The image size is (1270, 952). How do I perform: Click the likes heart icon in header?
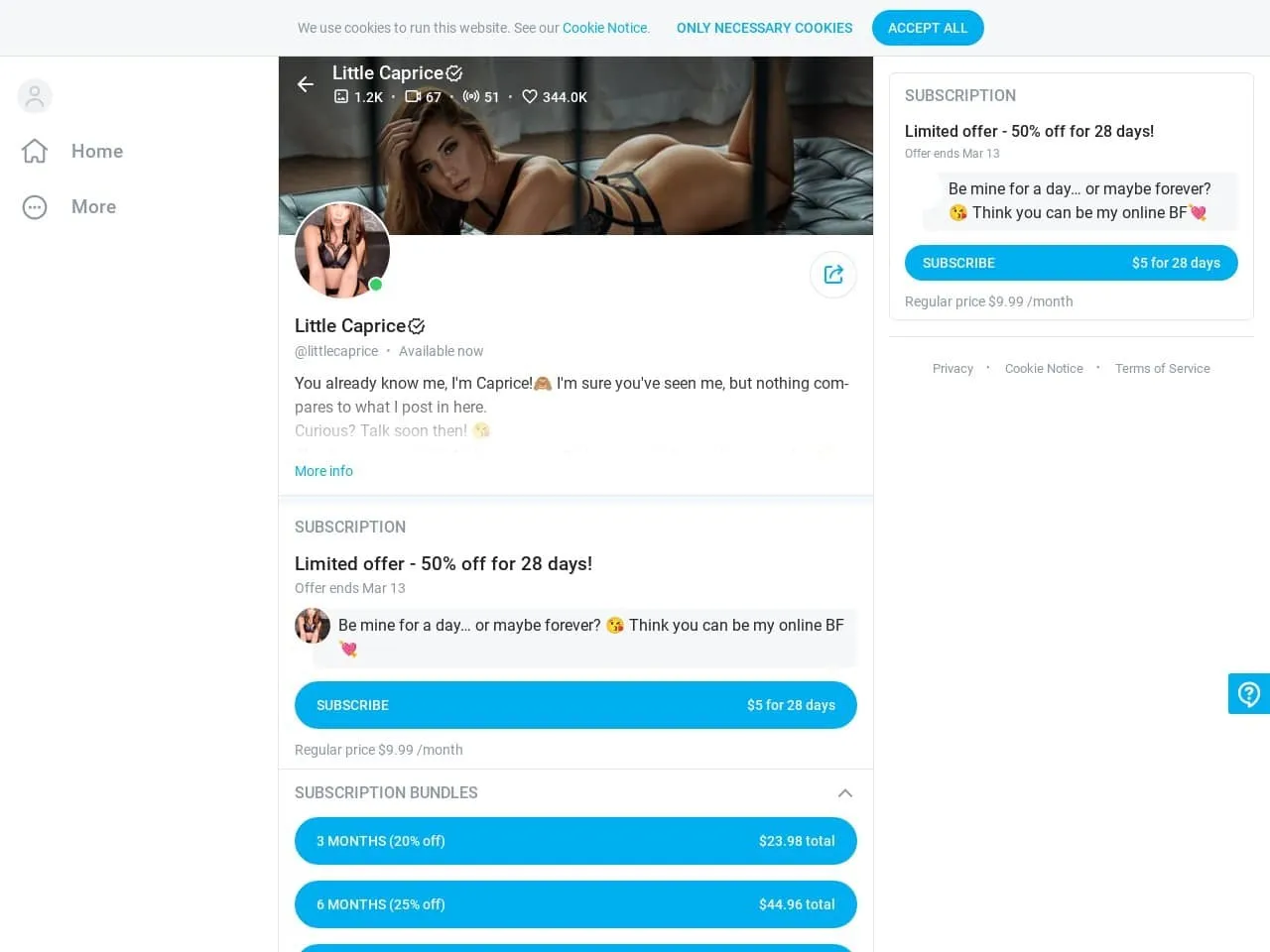click(x=530, y=96)
